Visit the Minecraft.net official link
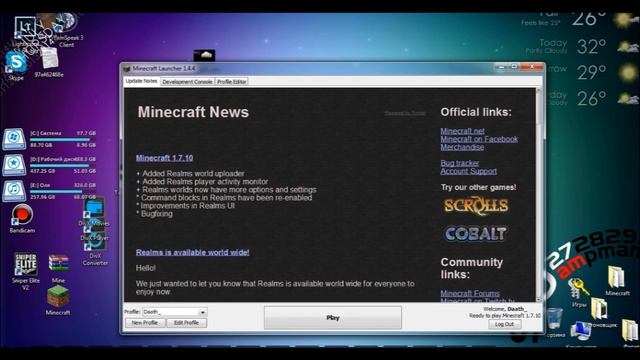 [462, 131]
